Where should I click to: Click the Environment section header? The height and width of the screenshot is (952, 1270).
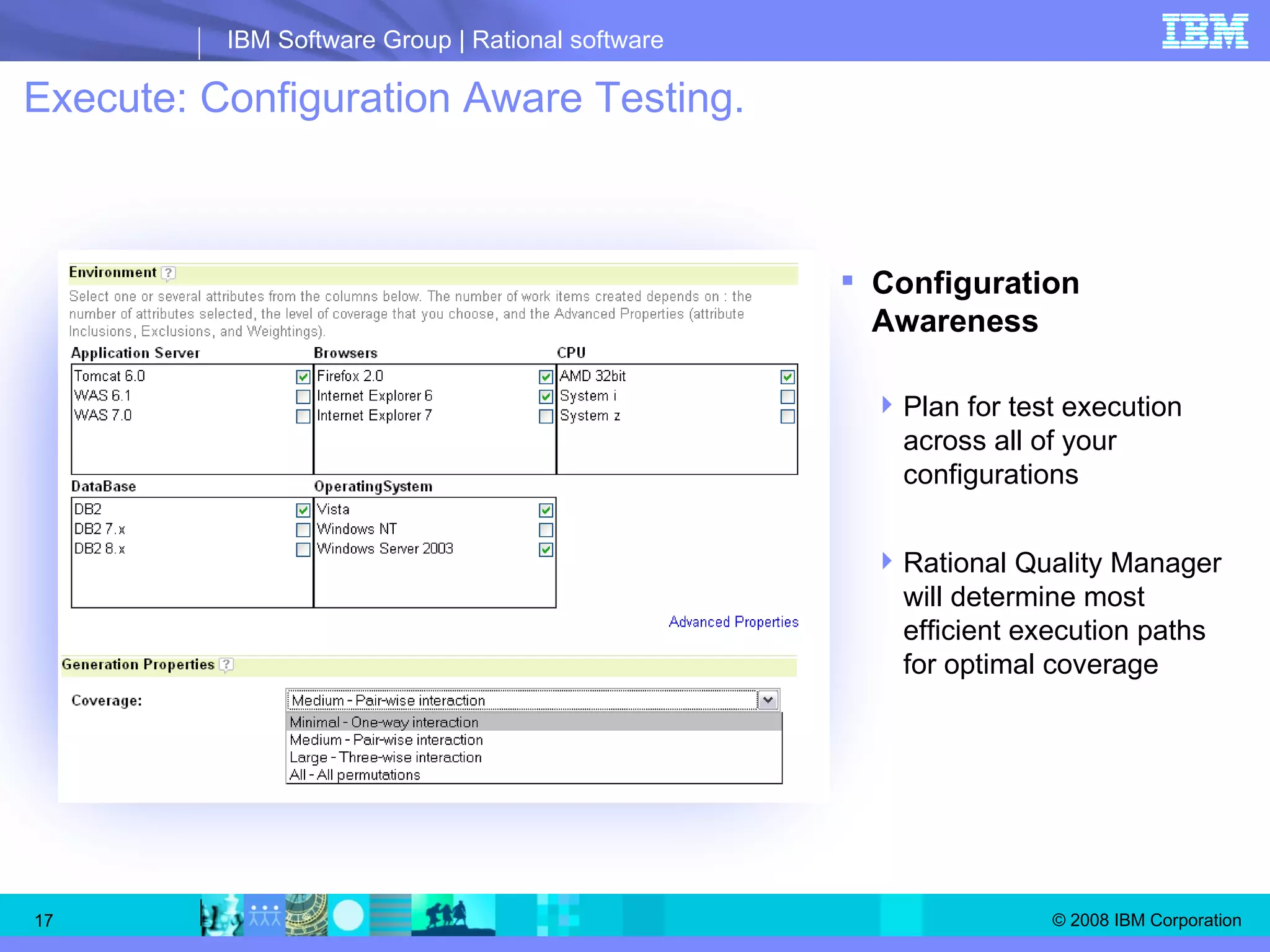click(113, 273)
